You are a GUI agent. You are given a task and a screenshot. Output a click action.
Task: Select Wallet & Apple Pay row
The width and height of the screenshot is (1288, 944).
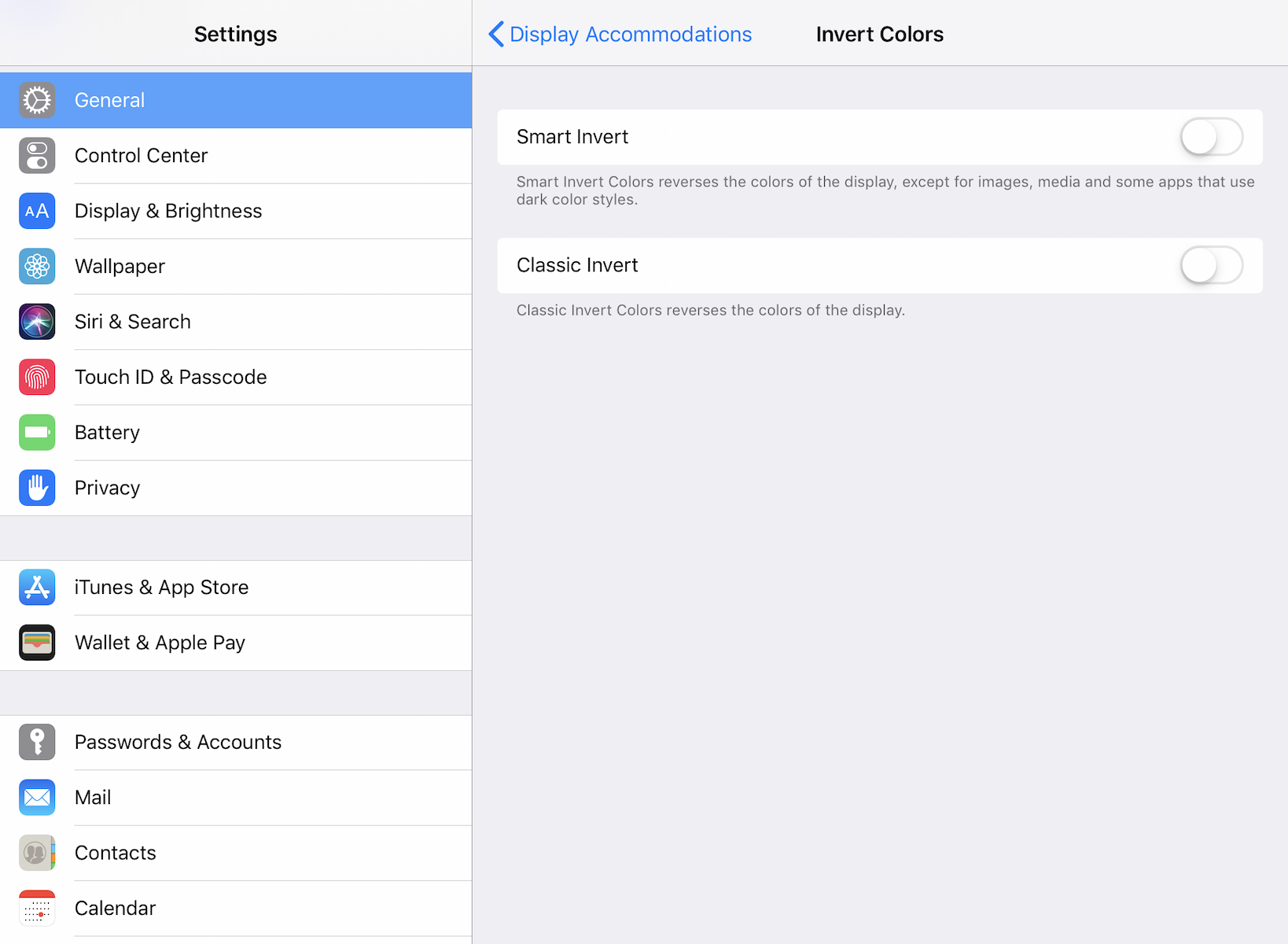(x=236, y=643)
